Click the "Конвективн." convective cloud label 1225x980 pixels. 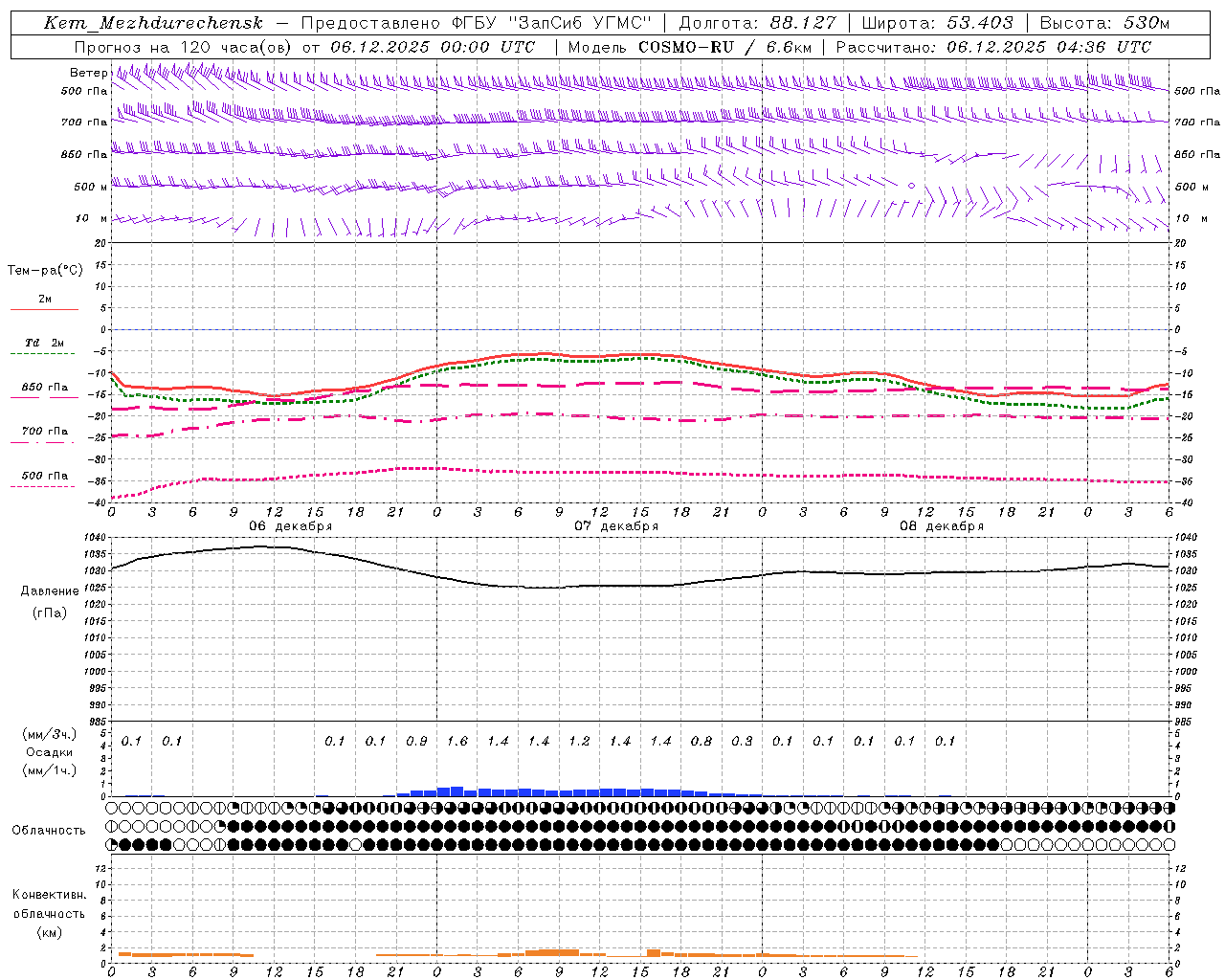click(50, 895)
